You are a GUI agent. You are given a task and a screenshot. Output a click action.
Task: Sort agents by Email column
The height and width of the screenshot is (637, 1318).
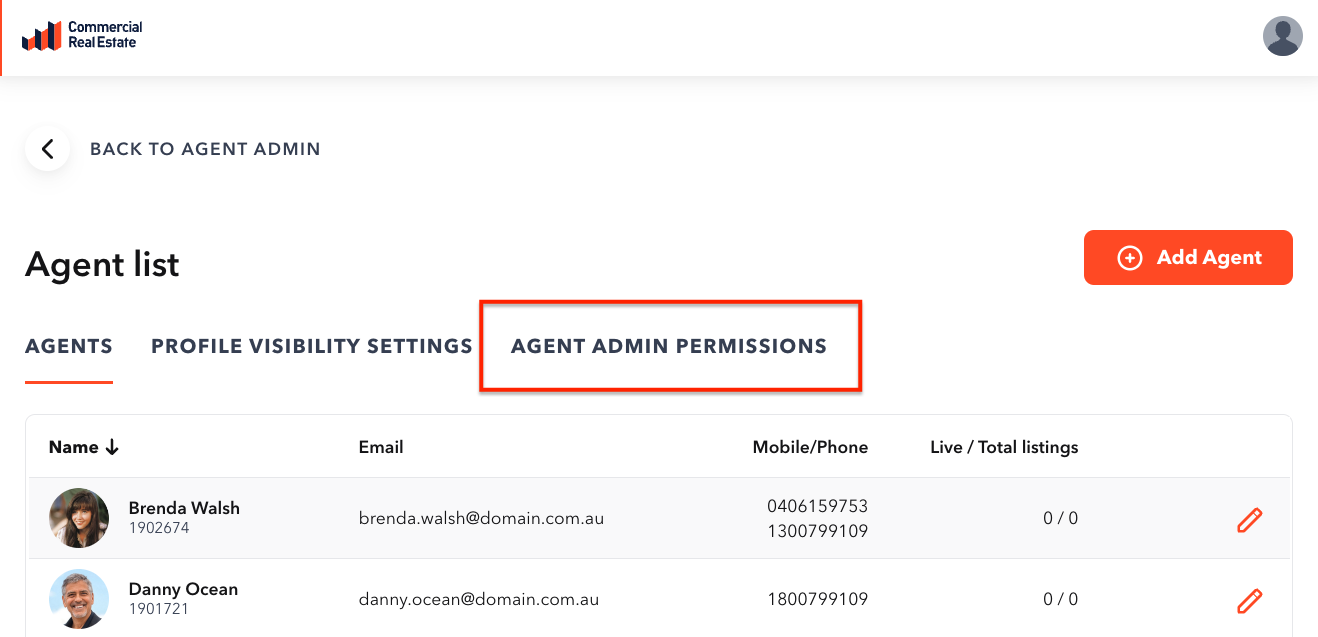pos(381,447)
